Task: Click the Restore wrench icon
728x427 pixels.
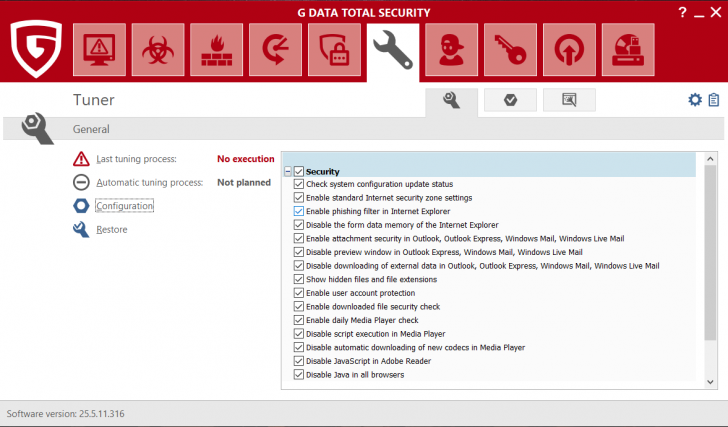Action: click(81, 229)
